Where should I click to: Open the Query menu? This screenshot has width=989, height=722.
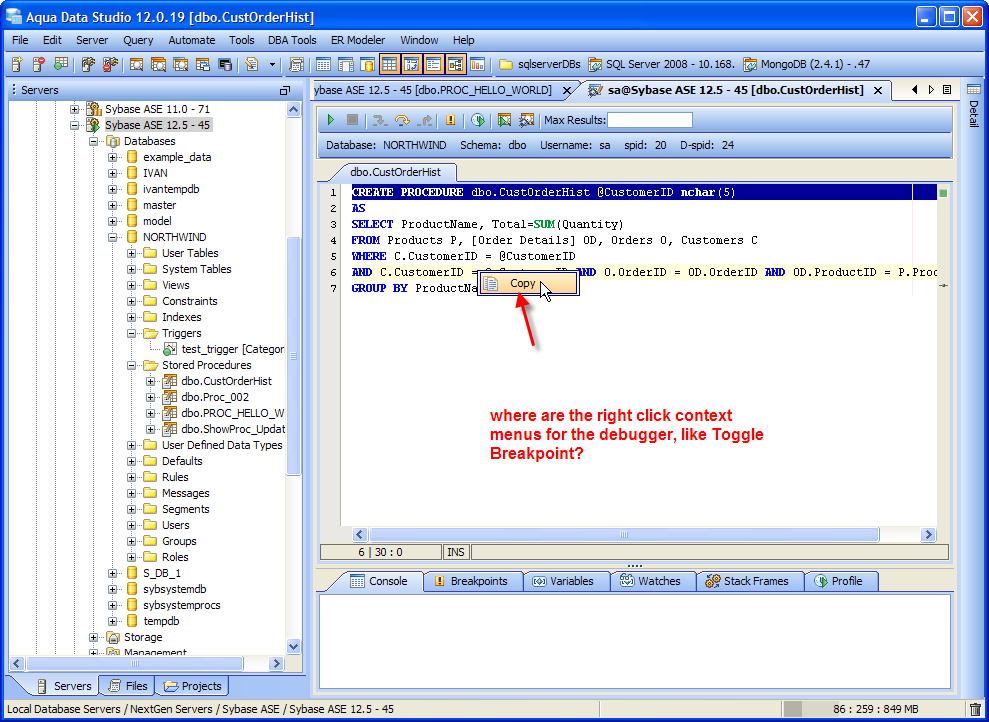click(138, 40)
